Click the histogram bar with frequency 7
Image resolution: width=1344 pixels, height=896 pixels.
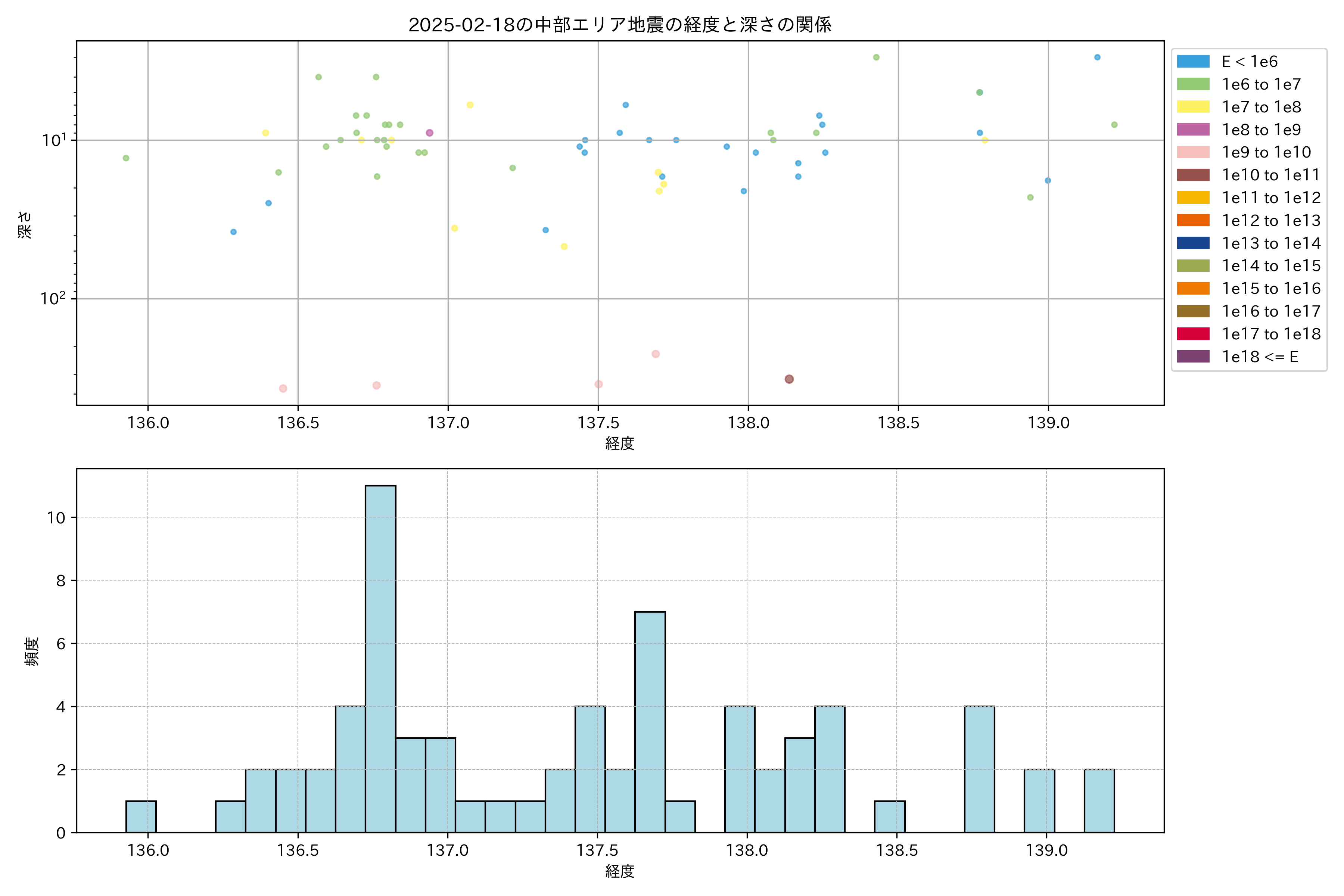tap(650, 721)
